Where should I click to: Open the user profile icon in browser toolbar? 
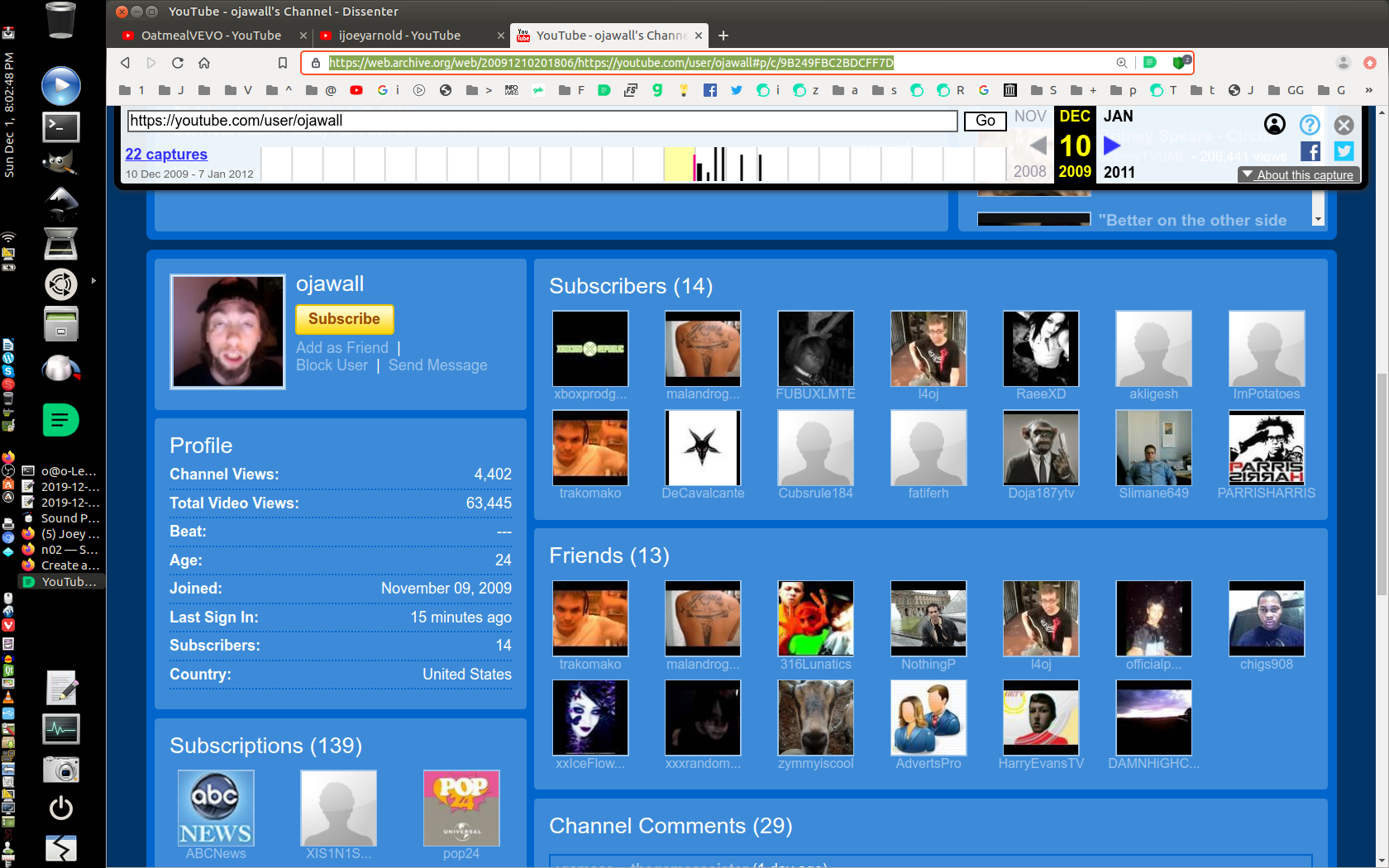(x=1344, y=63)
